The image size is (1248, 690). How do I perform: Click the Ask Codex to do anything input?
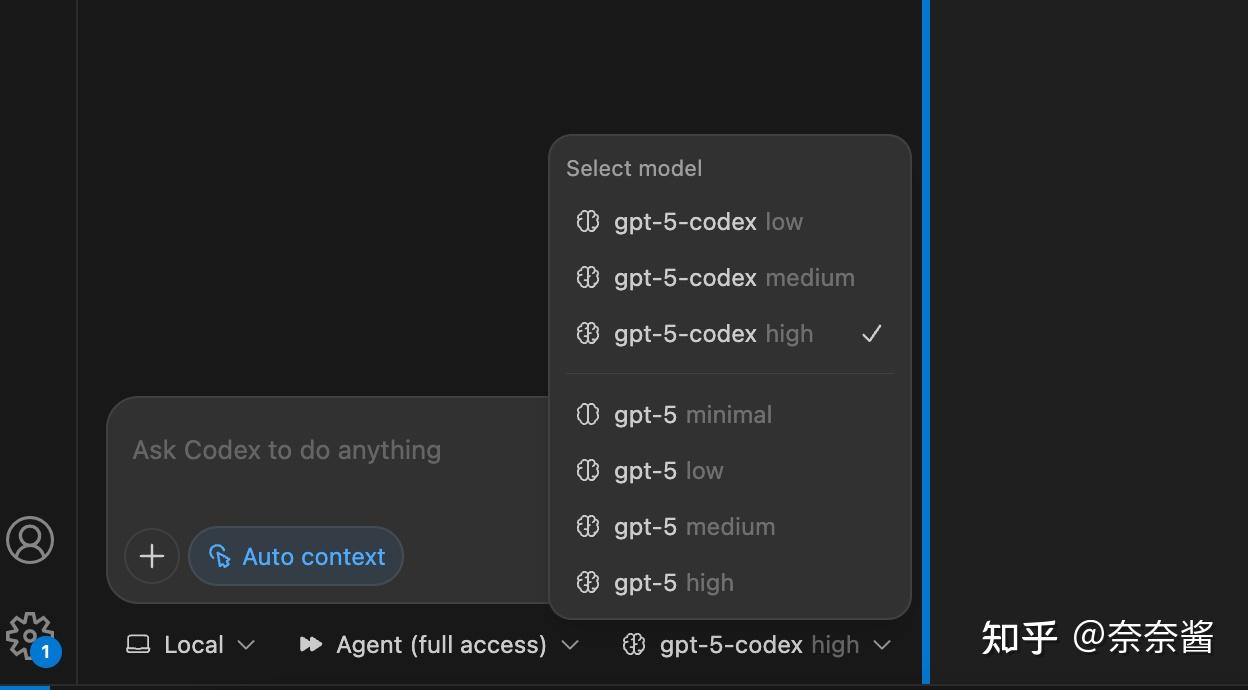coord(330,452)
